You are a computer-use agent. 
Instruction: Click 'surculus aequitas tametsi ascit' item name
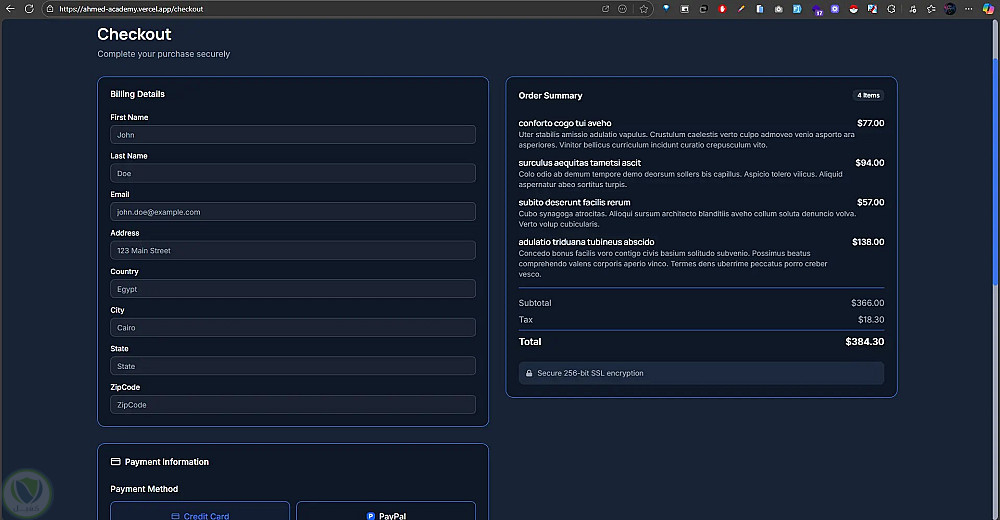[x=580, y=163]
